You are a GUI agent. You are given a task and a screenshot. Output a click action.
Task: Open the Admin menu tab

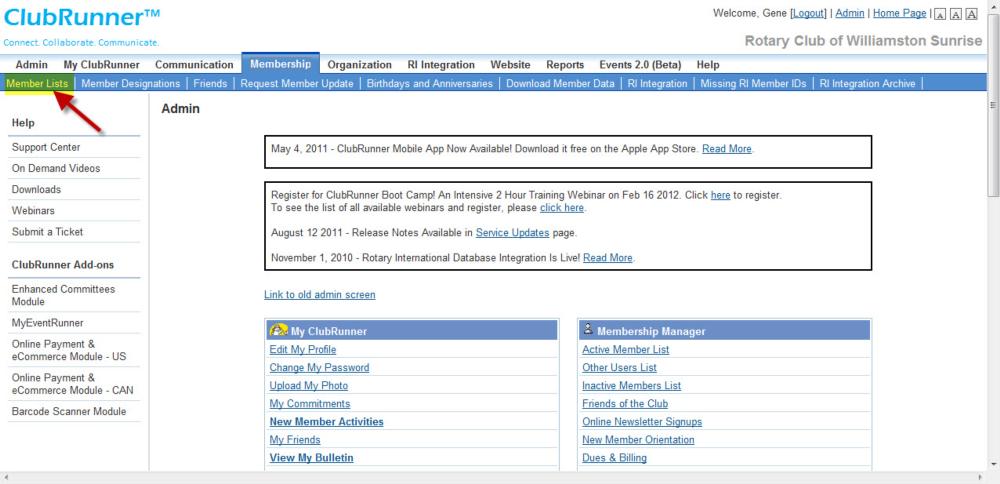pos(31,64)
